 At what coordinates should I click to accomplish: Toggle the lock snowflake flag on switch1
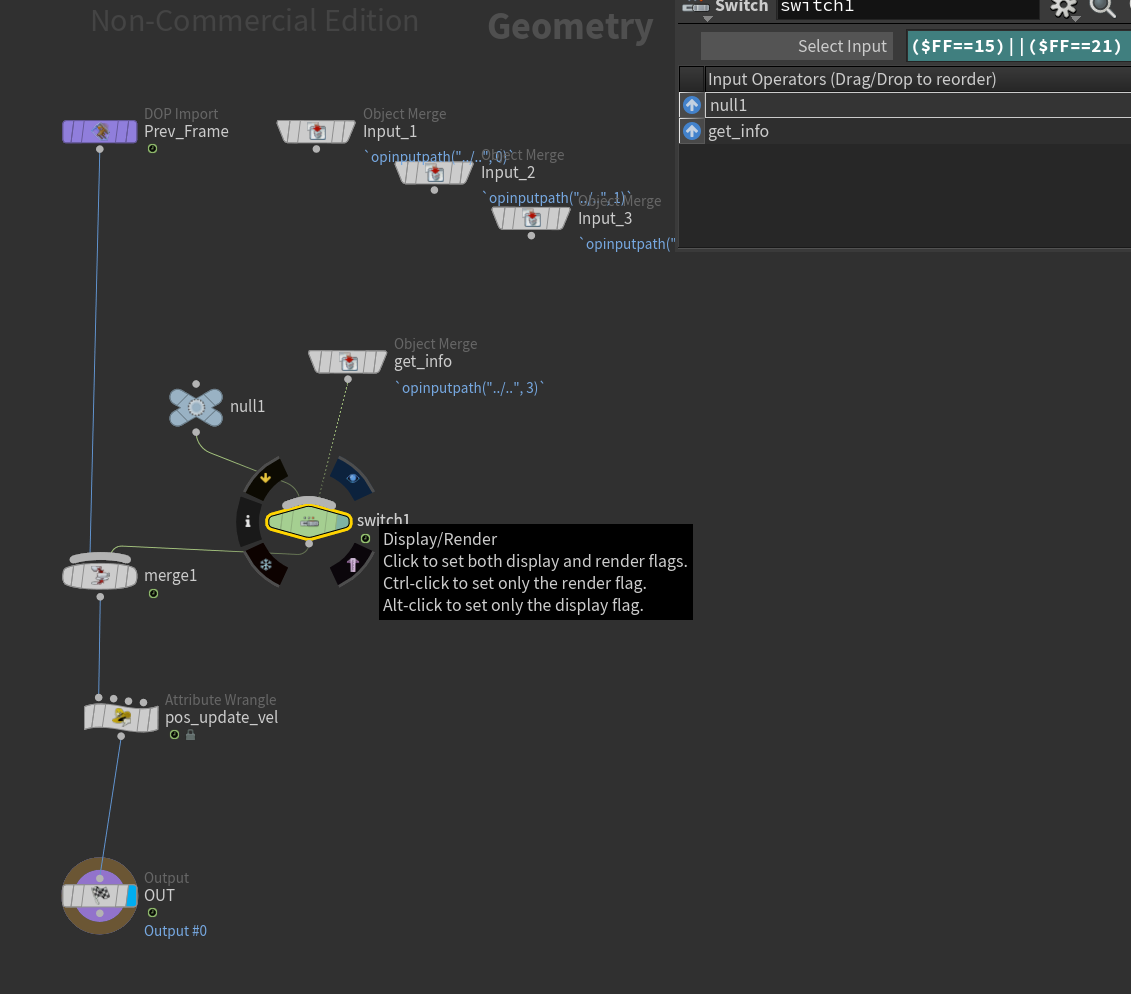[x=265, y=565]
